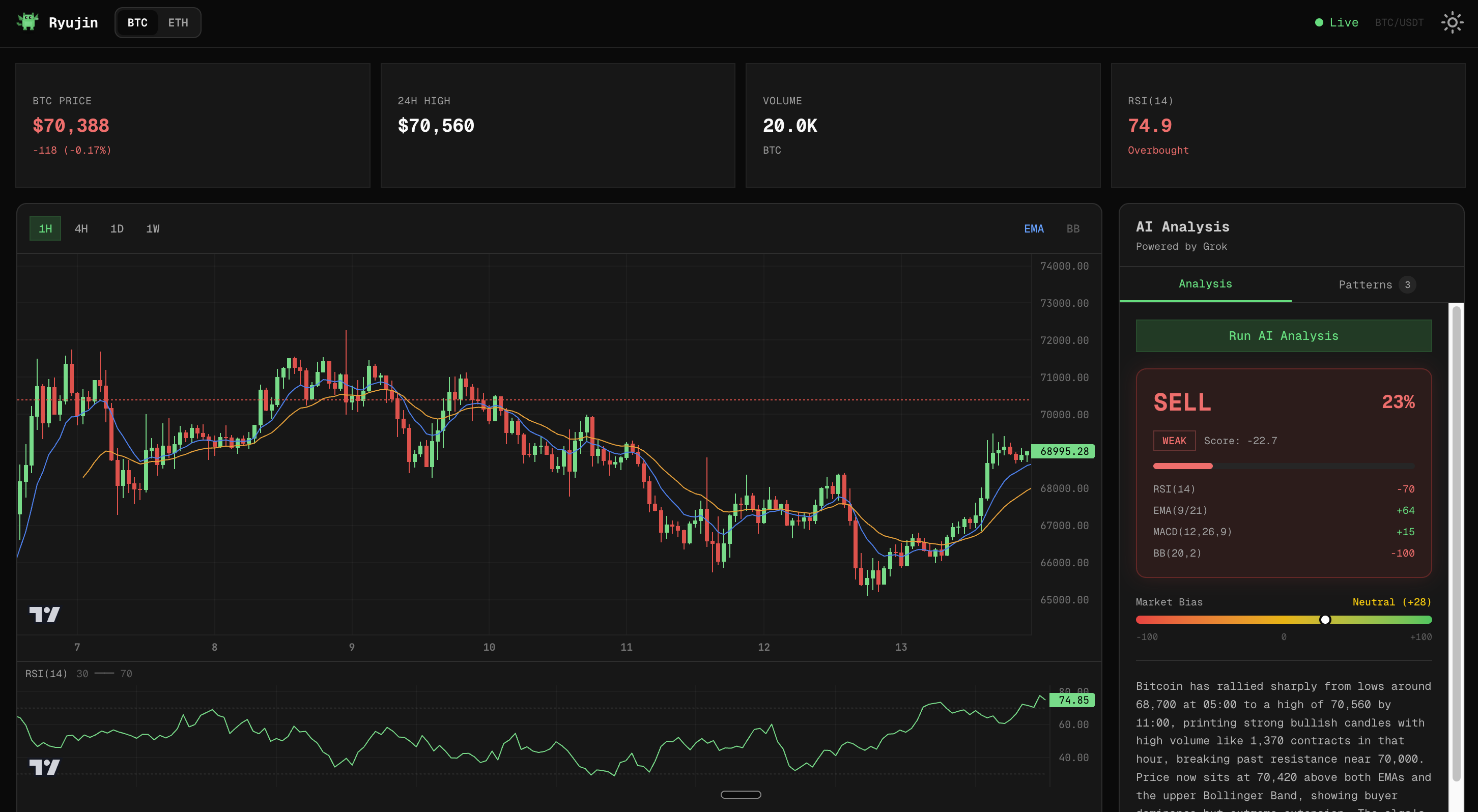Switch to the 1W timeframe
Screen dimensions: 1478x812
click(153, 229)
